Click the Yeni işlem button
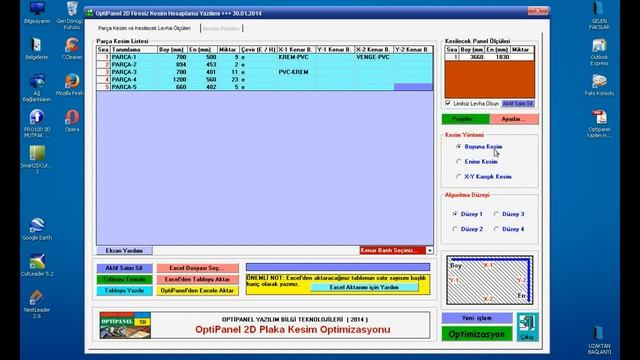The image size is (640, 360). coord(477,318)
